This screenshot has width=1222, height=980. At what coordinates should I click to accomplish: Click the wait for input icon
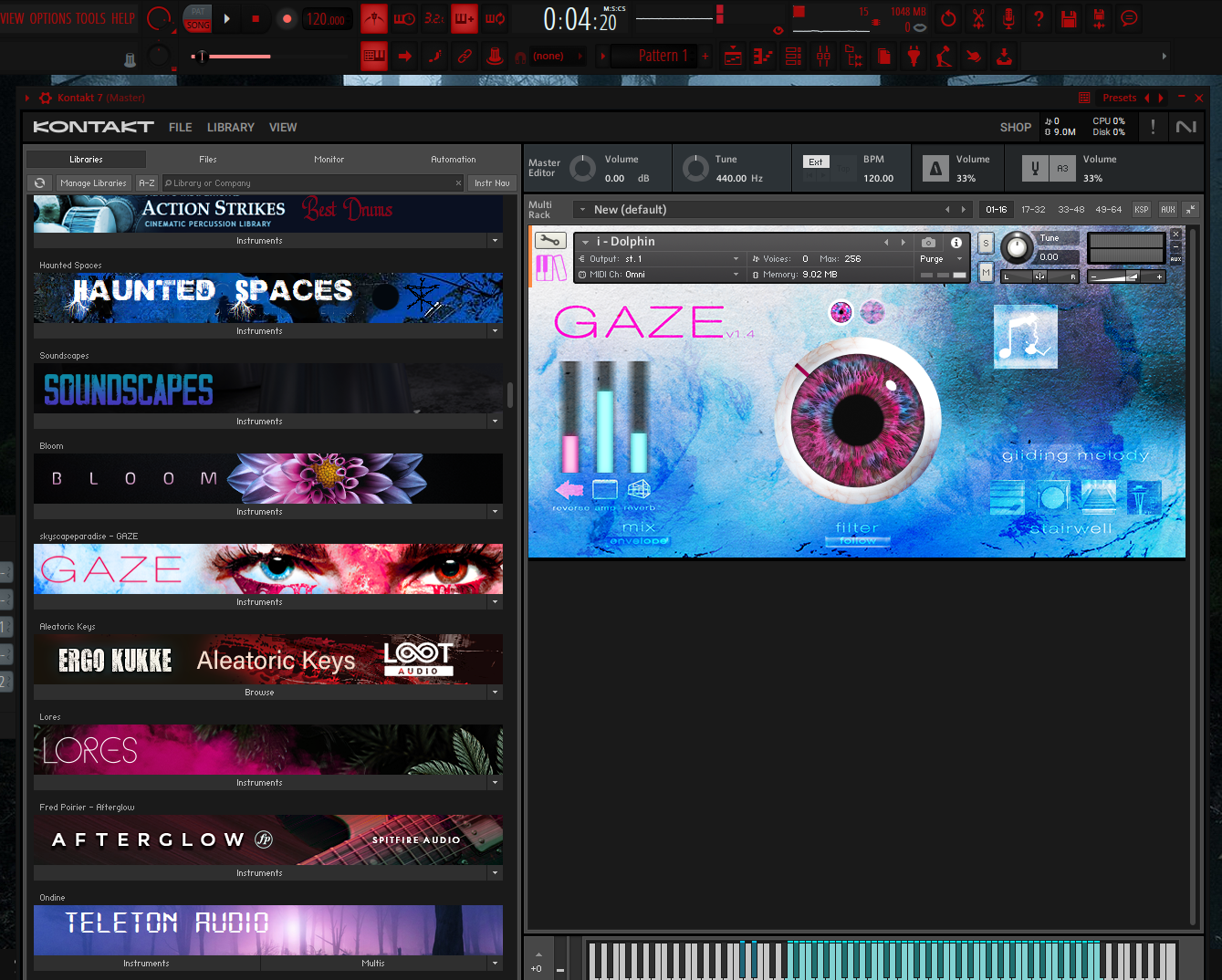point(404,18)
